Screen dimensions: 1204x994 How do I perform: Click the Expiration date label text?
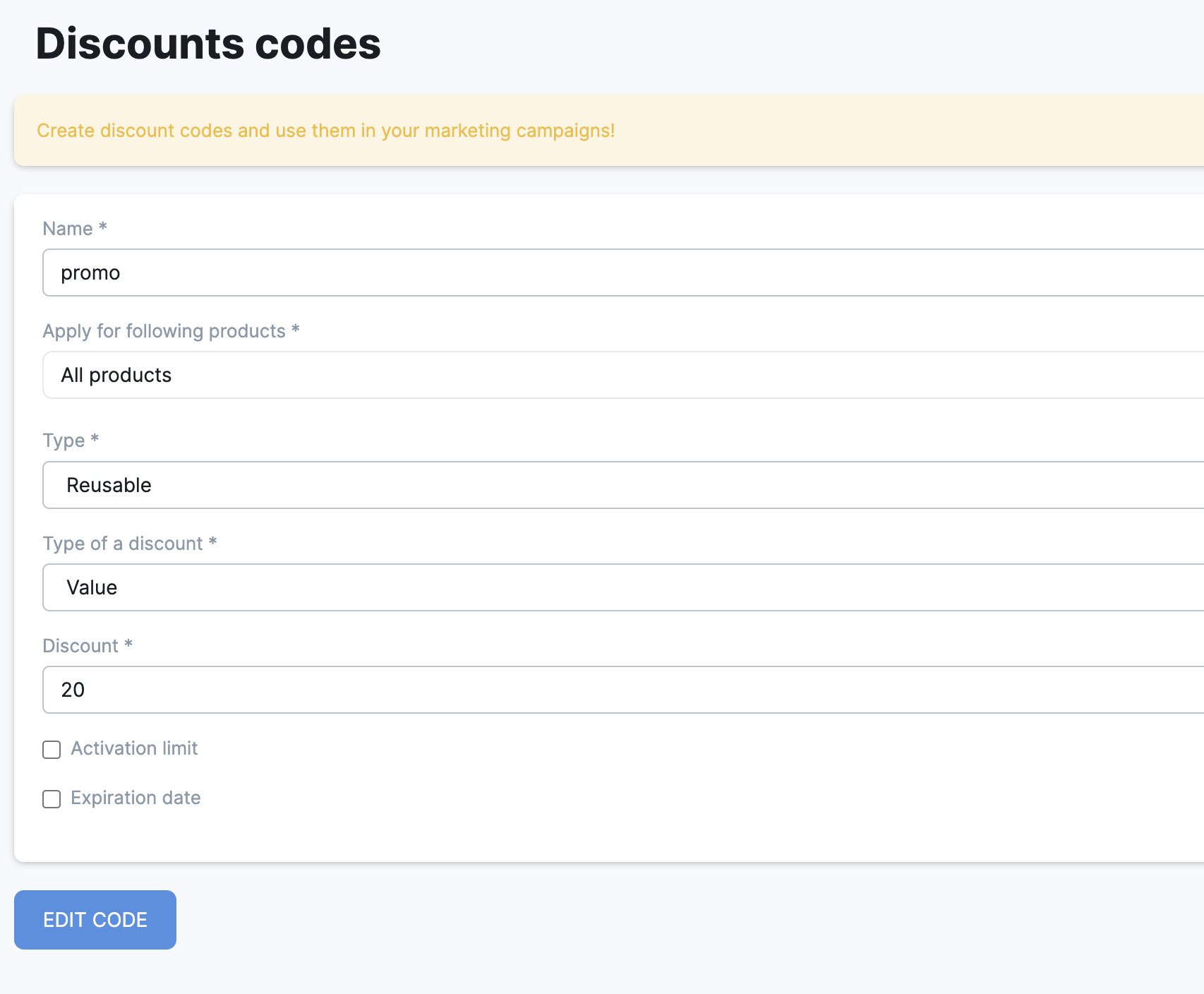pos(136,798)
